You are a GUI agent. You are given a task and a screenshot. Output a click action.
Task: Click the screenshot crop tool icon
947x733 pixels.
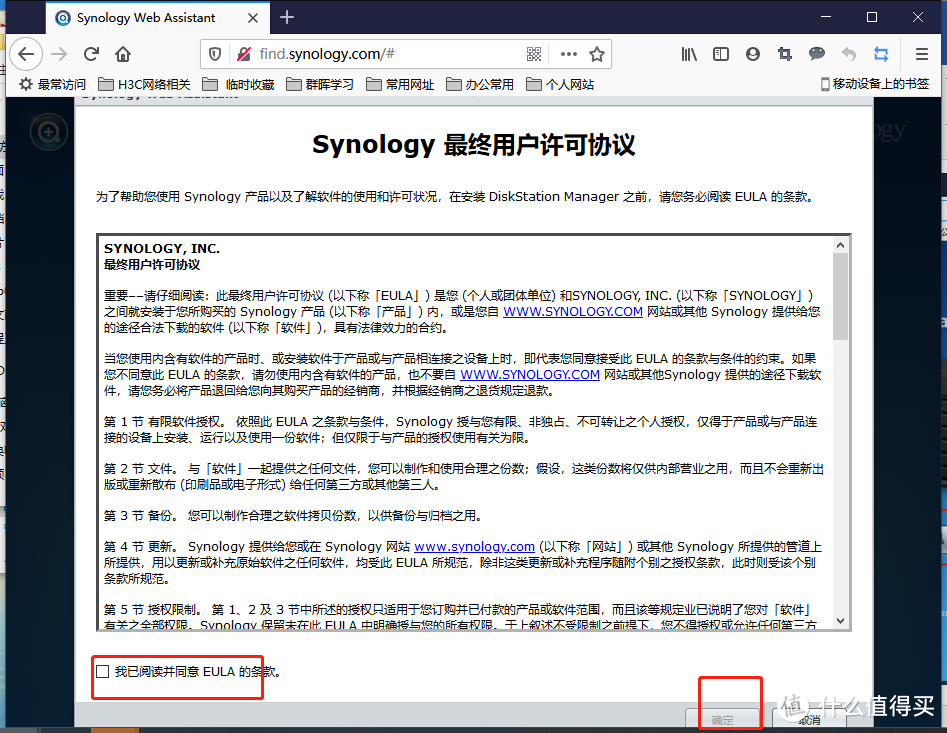785,54
